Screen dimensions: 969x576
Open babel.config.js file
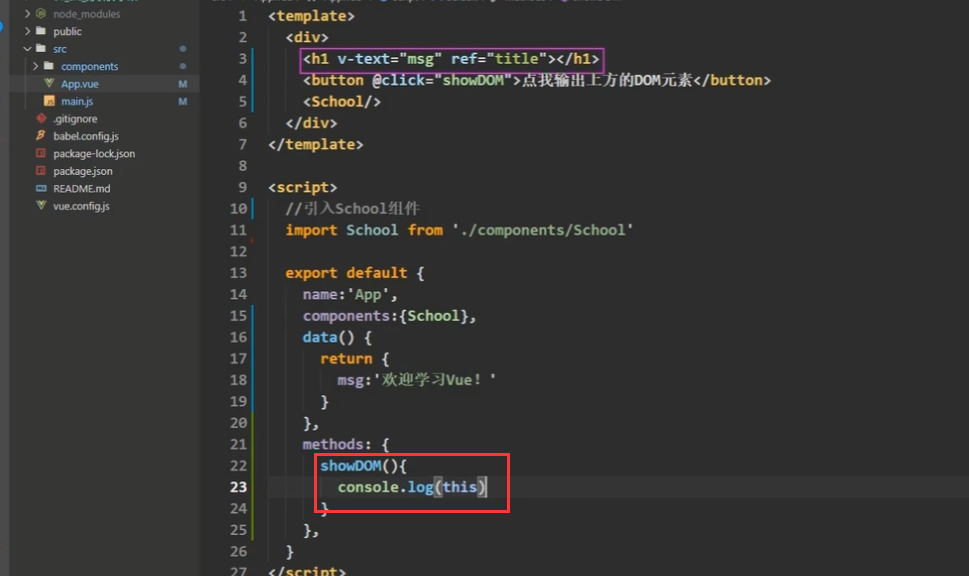click(86, 136)
